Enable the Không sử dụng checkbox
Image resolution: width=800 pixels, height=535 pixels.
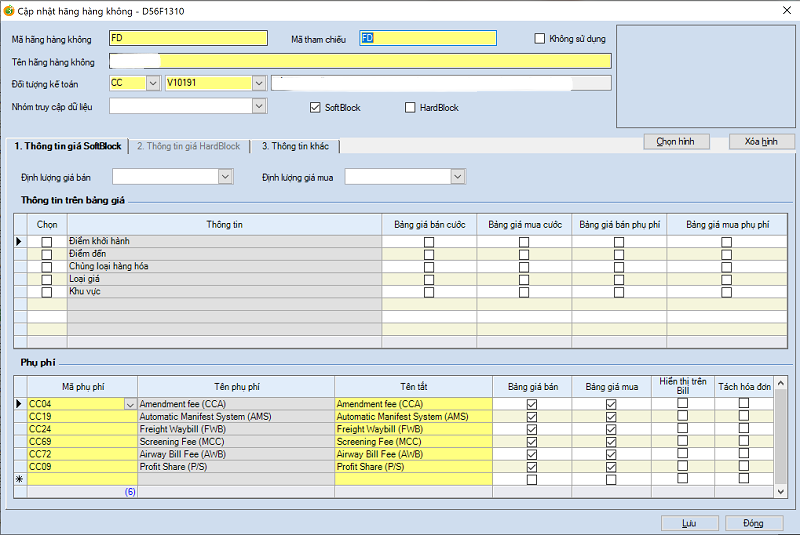[x=540, y=39]
